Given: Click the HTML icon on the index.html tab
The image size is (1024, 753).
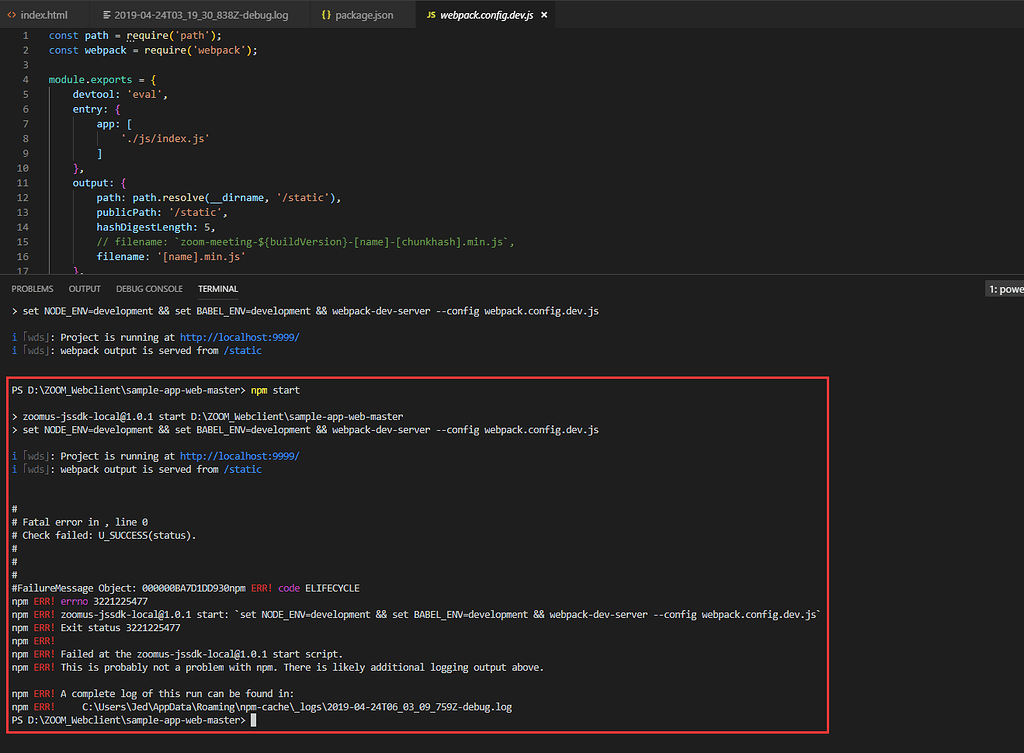Looking at the screenshot, I should pyautogui.click(x=10, y=14).
